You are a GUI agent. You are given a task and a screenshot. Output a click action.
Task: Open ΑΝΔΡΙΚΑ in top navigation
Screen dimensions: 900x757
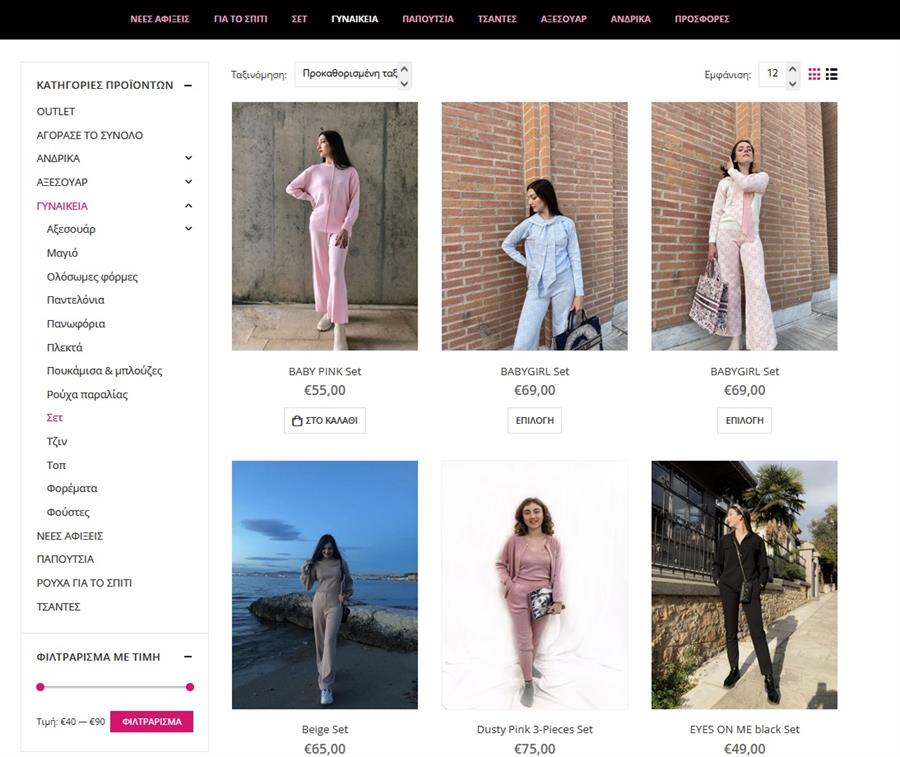(x=630, y=19)
